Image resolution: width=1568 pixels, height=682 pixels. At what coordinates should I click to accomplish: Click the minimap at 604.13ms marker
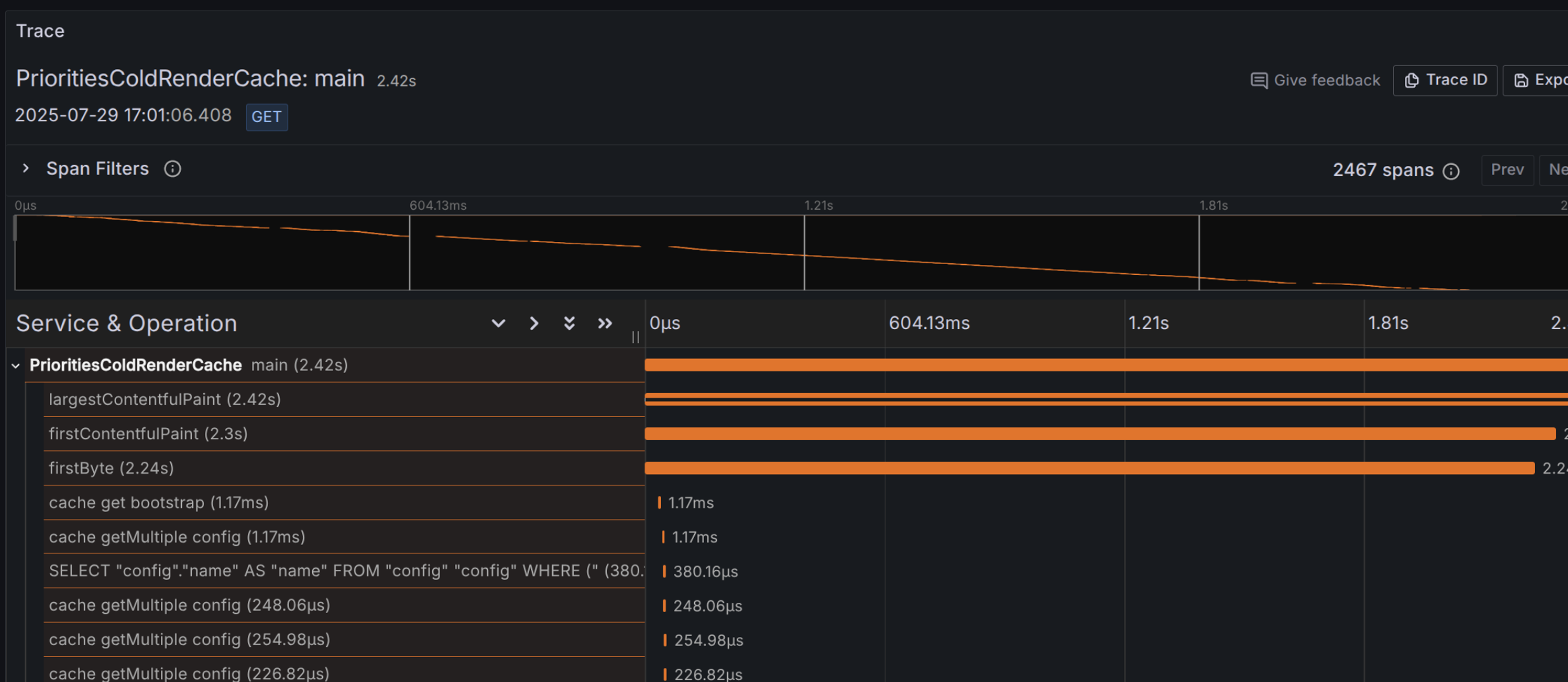[410, 252]
